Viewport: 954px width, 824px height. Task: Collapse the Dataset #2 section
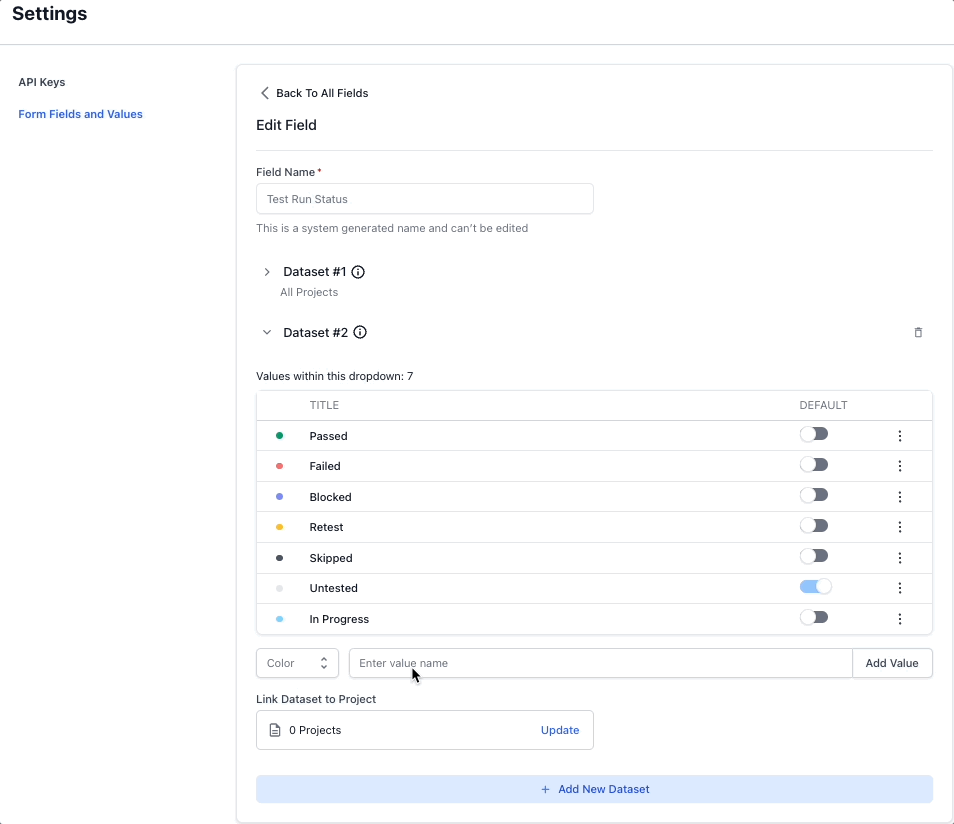[x=267, y=333]
